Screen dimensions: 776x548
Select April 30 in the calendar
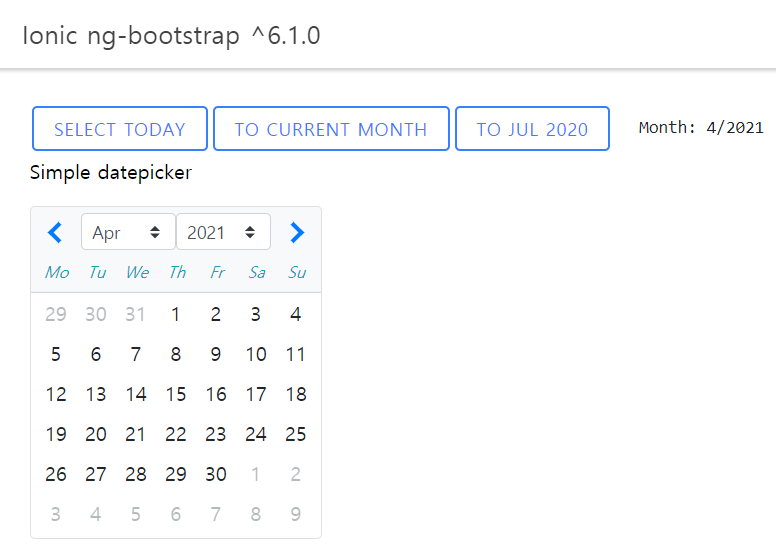point(216,474)
